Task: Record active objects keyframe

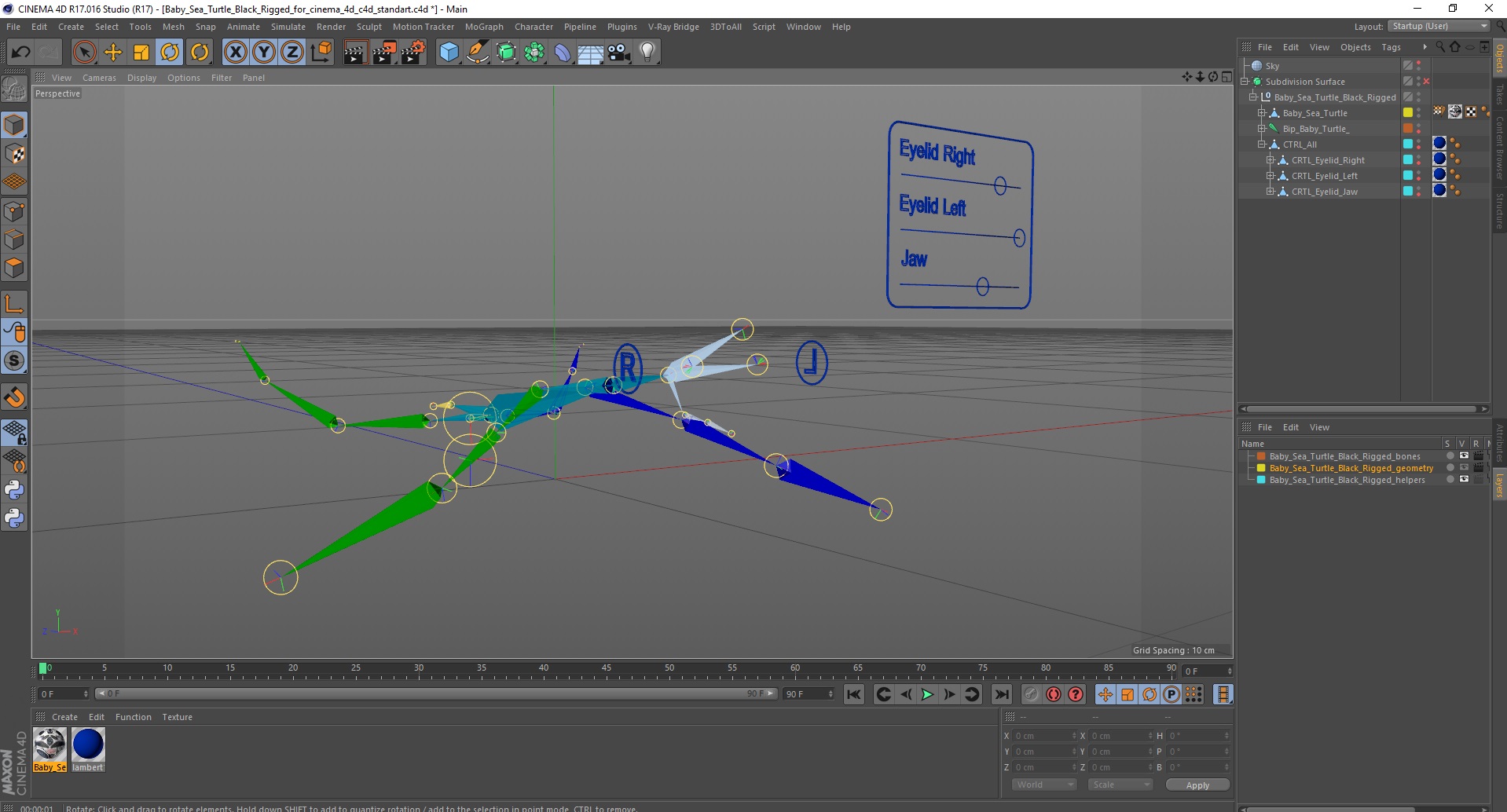Action: click(x=1031, y=694)
